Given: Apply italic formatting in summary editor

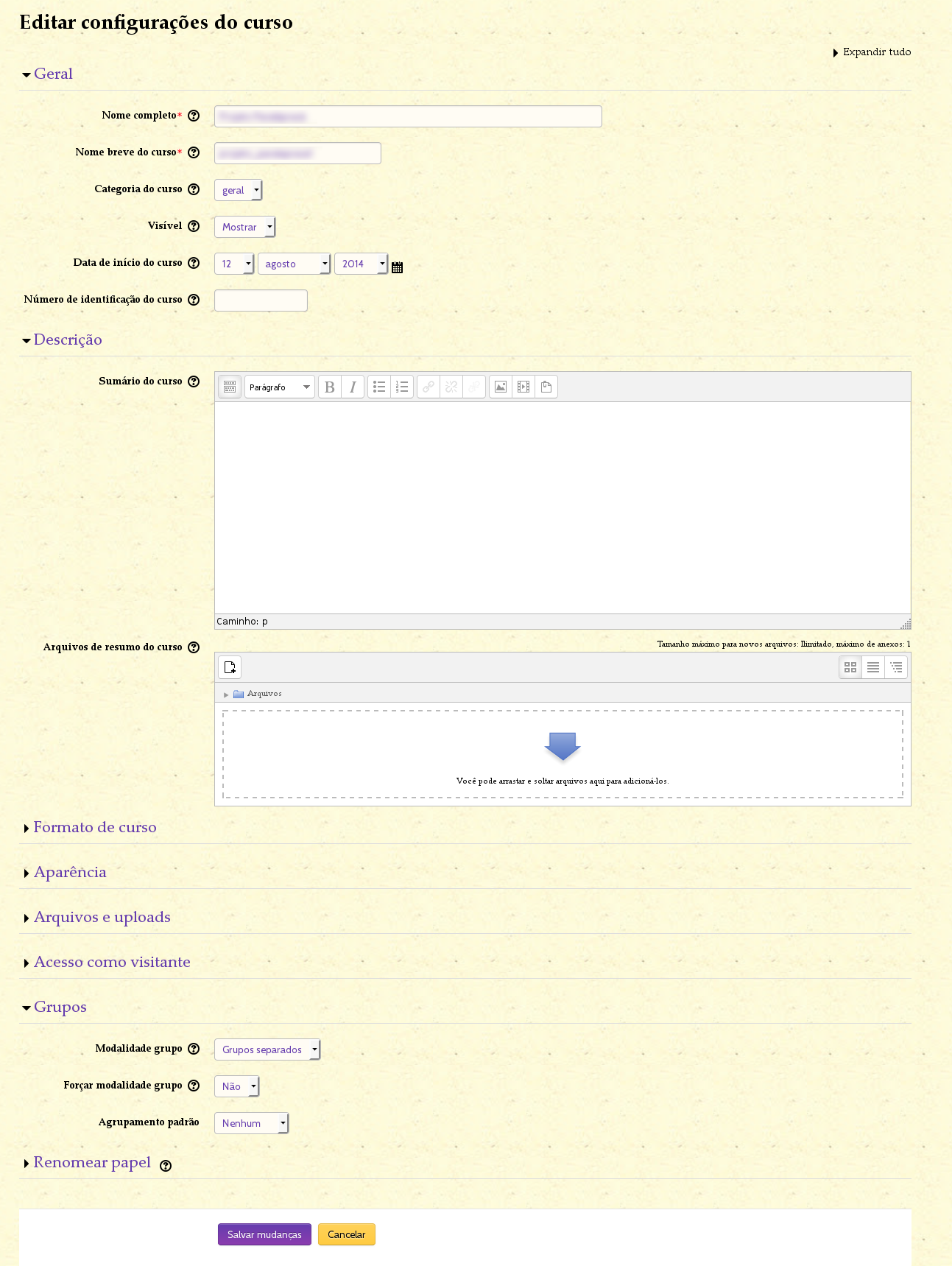Looking at the screenshot, I should click(x=353, y=387).
